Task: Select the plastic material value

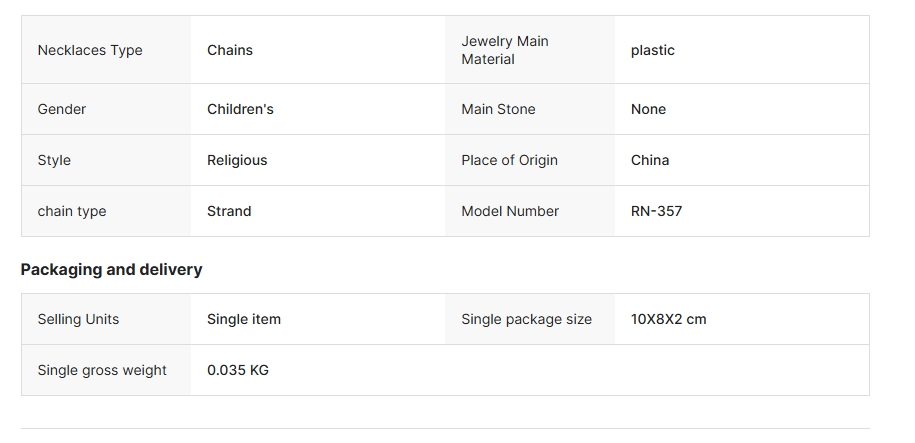Action: coord(653,50)
